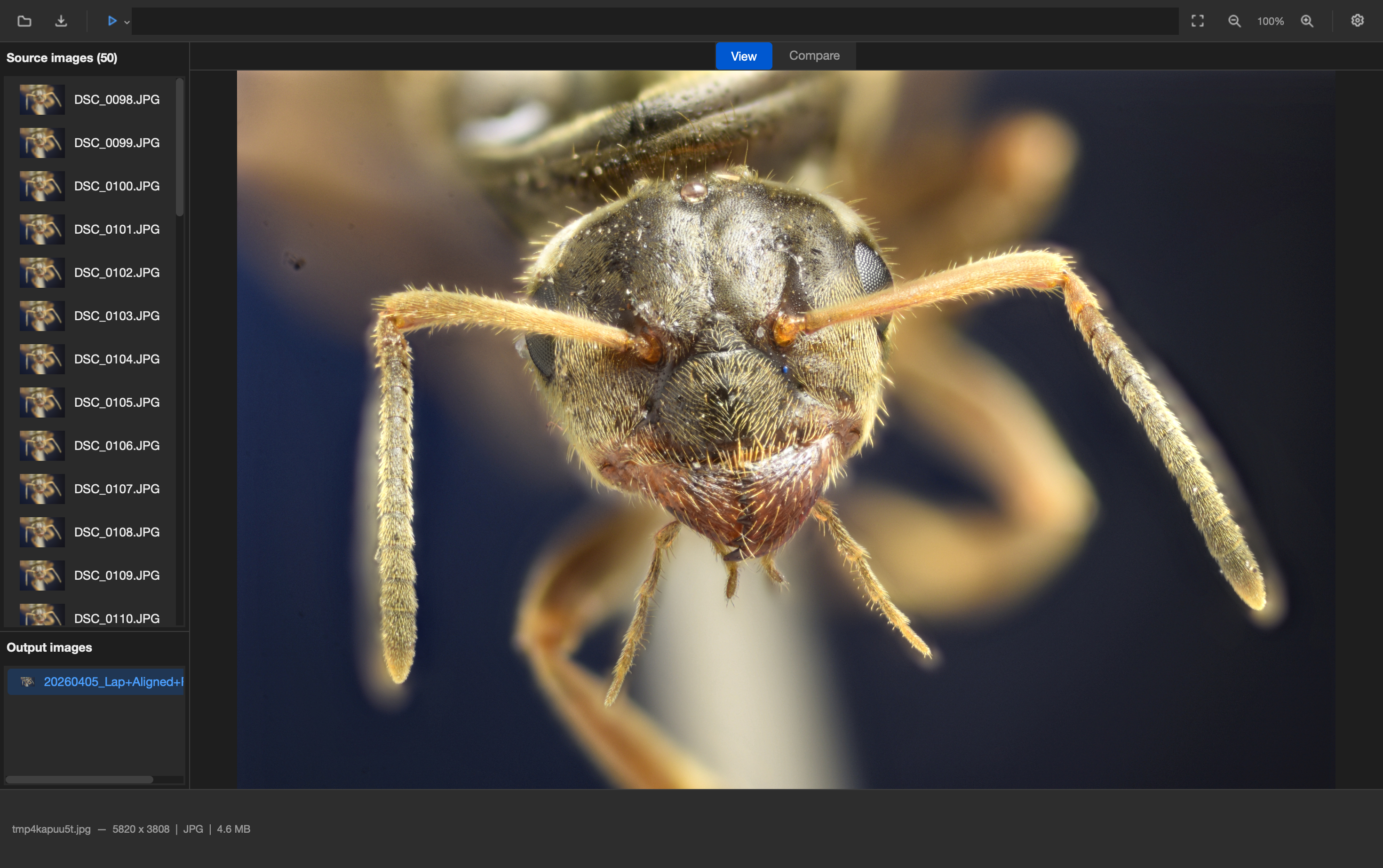The height and width of the screenshot is (868, 1383).
Task: Select the View tab
Action: click(x=744, y=56)
